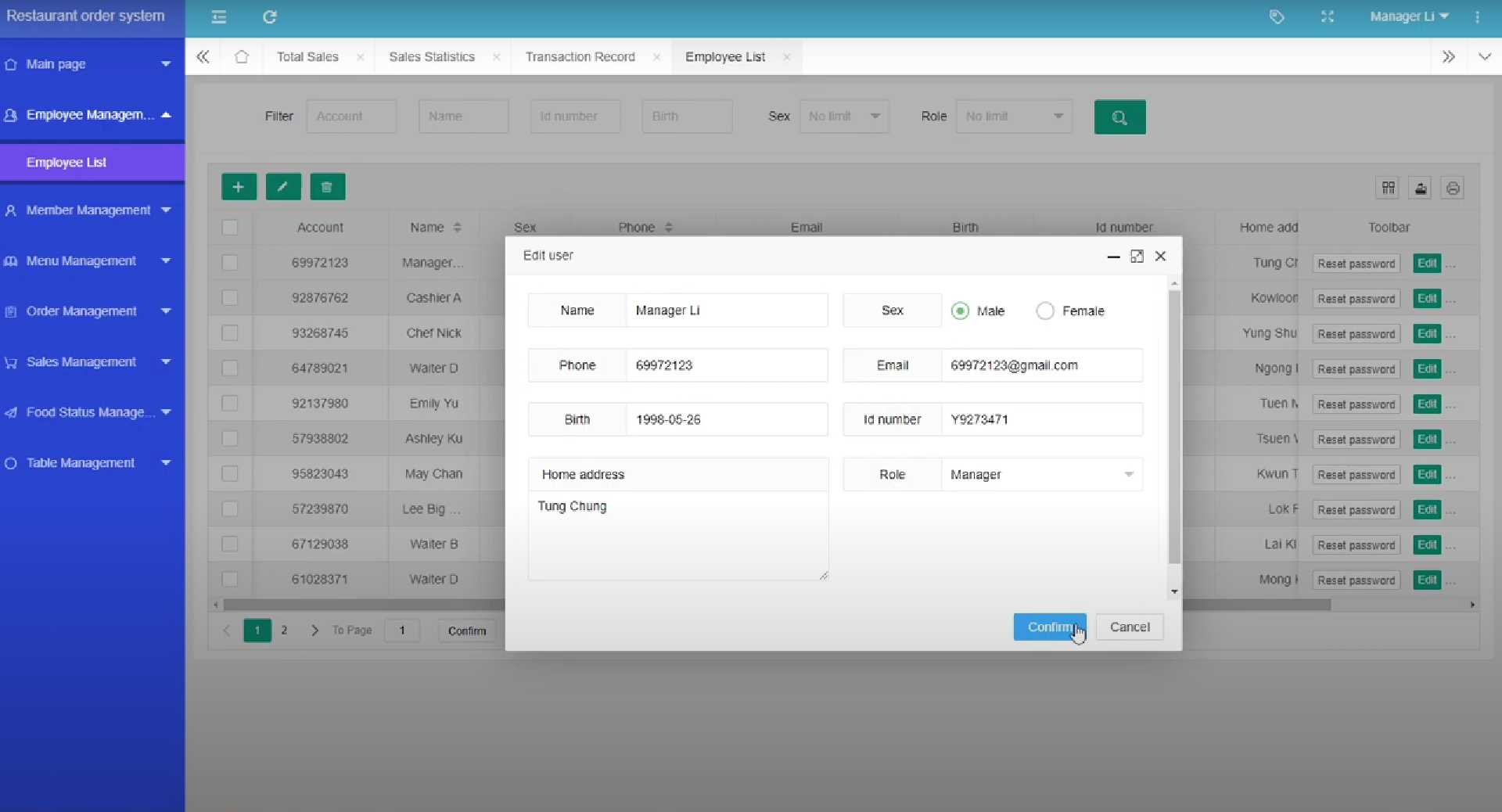Viewport: 1502px width, 812px height.
Task: Click the sidebar collapse menu icon
Action: (x=219, y=16)
